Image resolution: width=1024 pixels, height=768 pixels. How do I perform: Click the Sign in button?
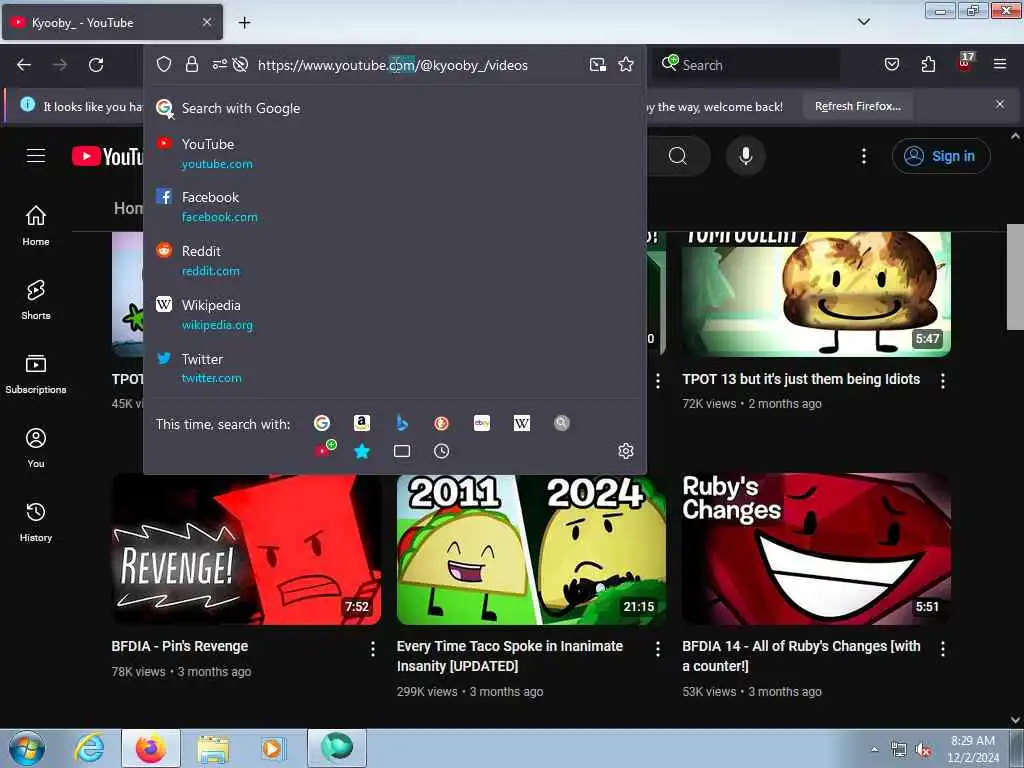(941, 156)
